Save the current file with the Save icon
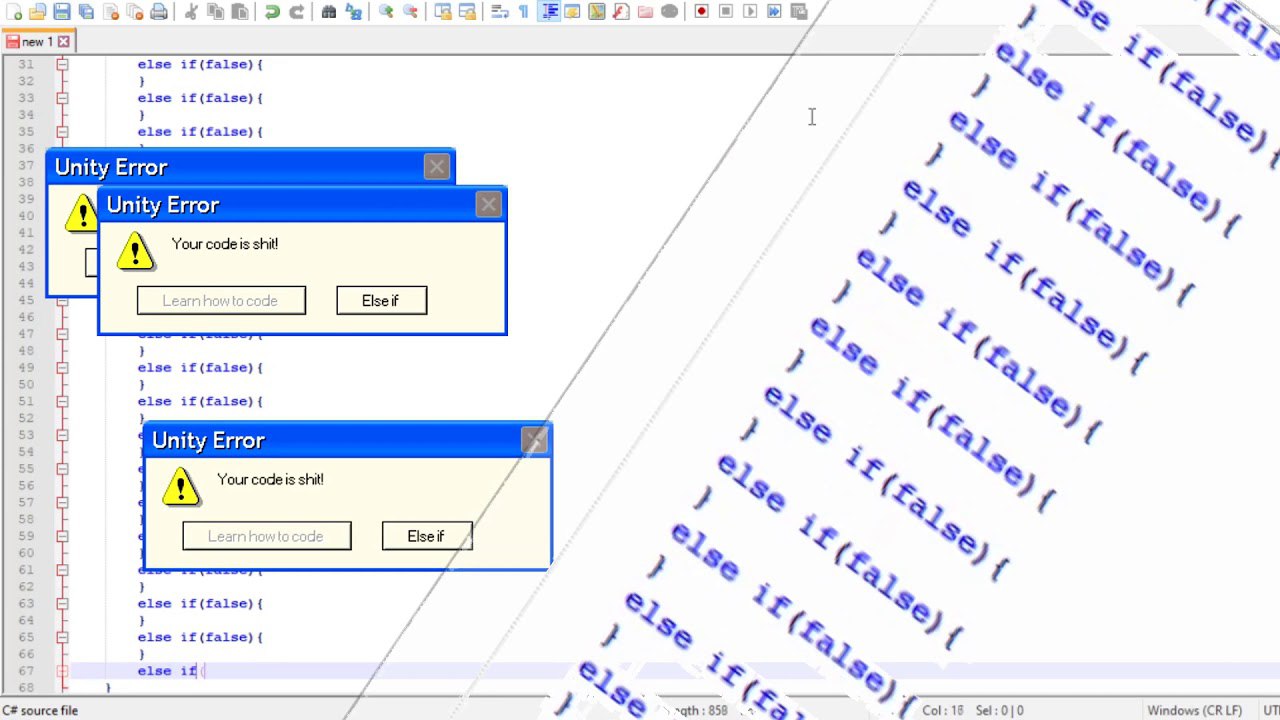The width and height of the screenshot is (1280, 720). [62, 12]
